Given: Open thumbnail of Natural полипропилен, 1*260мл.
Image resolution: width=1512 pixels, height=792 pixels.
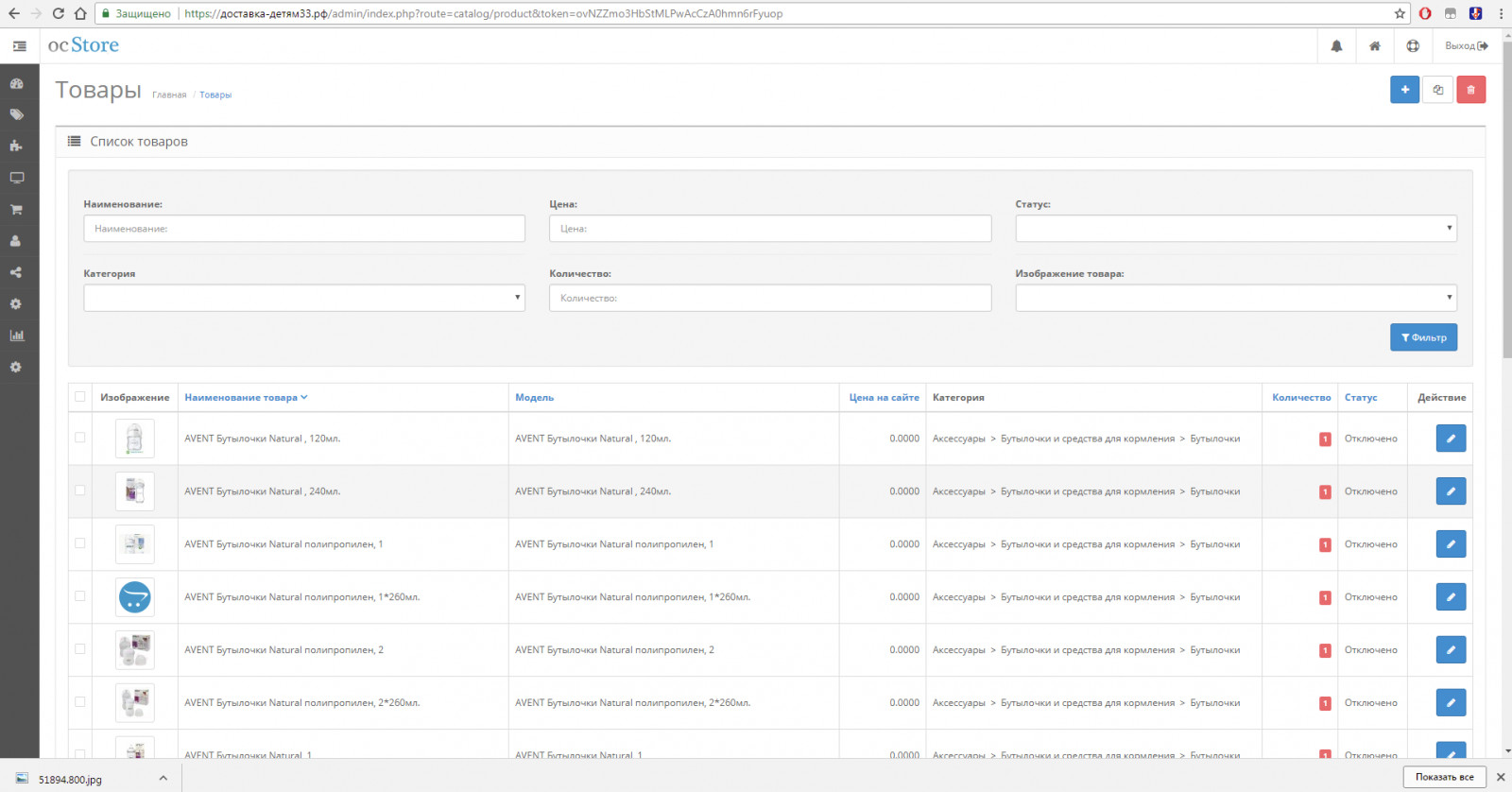Looking at the screenshot, I should click(134, 597).
